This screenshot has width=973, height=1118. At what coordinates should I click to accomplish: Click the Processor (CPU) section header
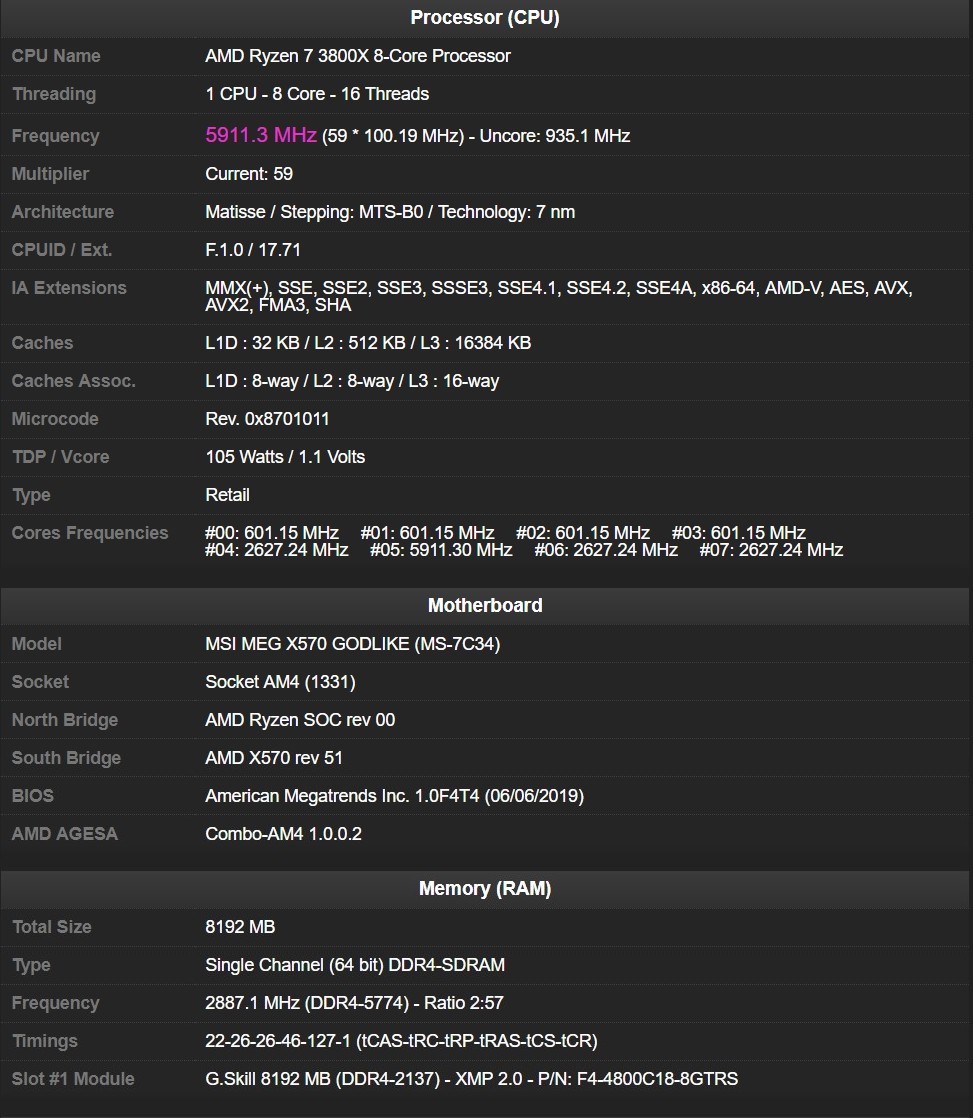485,18
